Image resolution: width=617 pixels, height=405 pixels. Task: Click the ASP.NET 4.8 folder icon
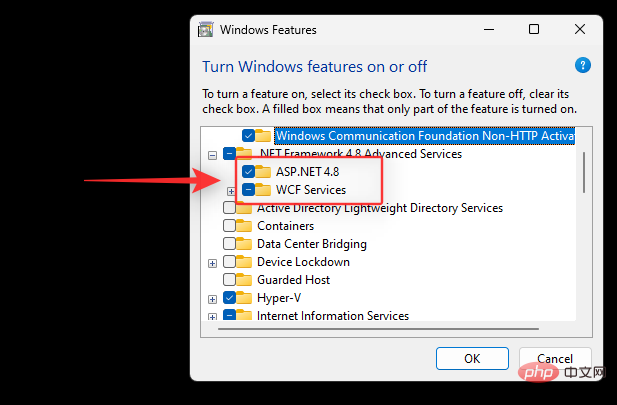tap(263, 172)
